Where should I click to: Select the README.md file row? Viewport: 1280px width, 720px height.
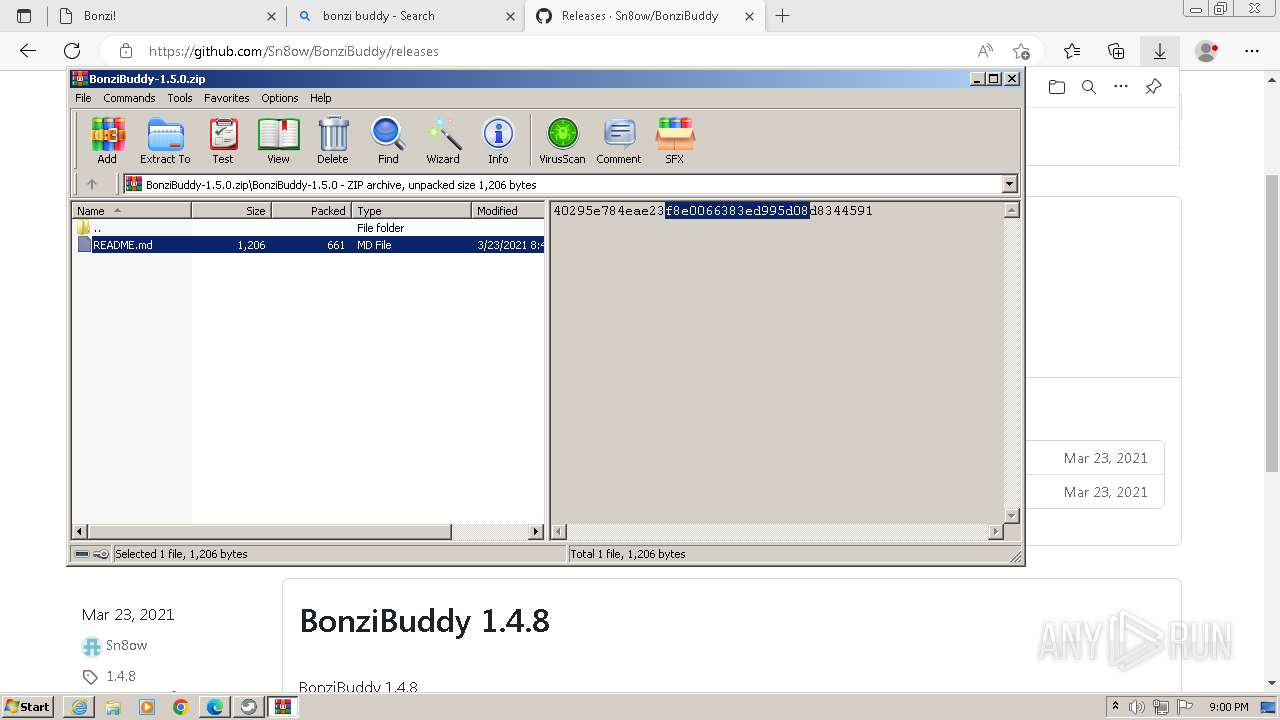309,244
